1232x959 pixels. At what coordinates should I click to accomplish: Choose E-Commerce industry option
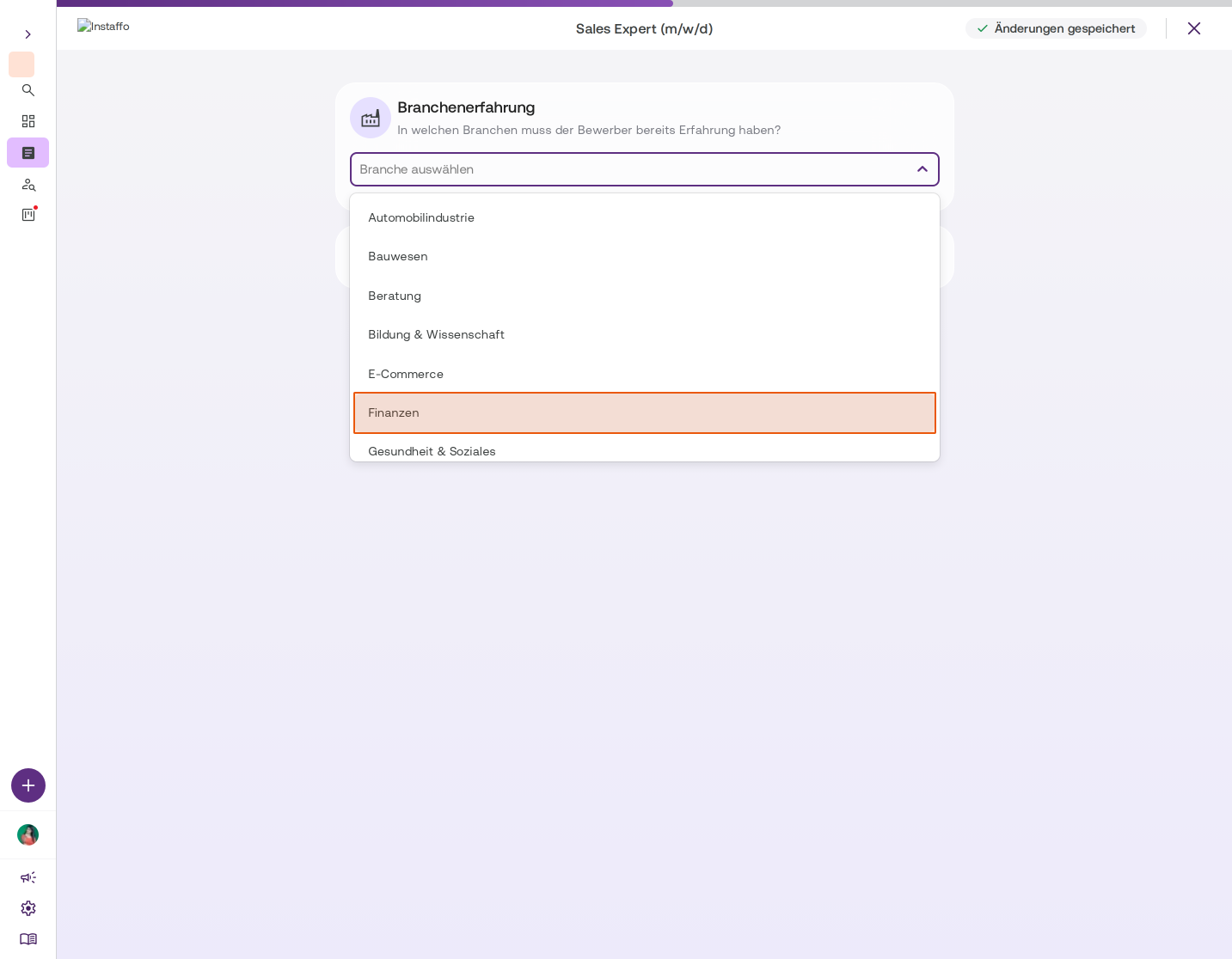coord(645,374)
